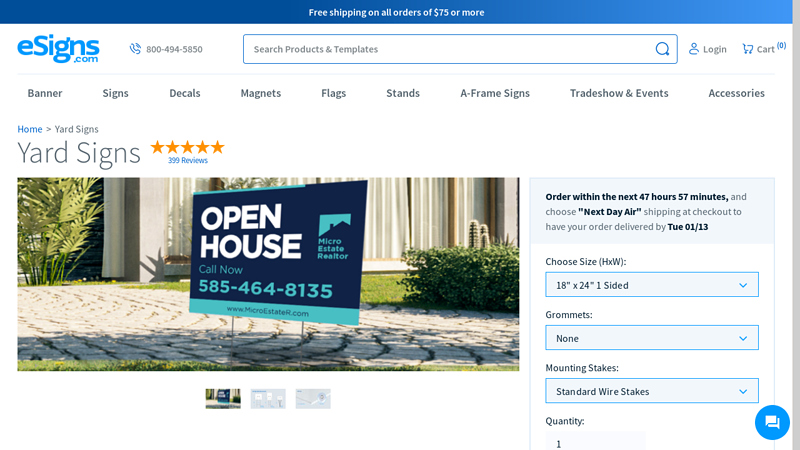Click the Search Products & Templates field
This screenshot has width=800, height=450.
point(450,49)
